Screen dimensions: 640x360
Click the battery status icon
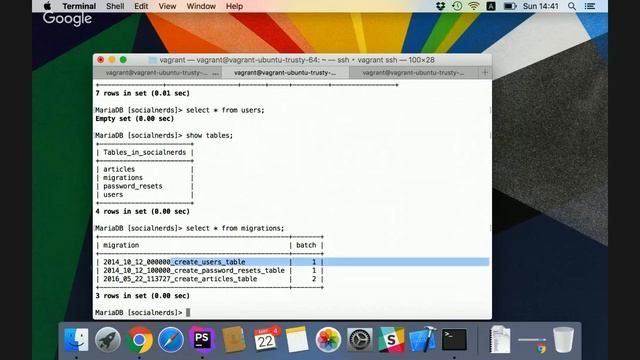point(510,6)
